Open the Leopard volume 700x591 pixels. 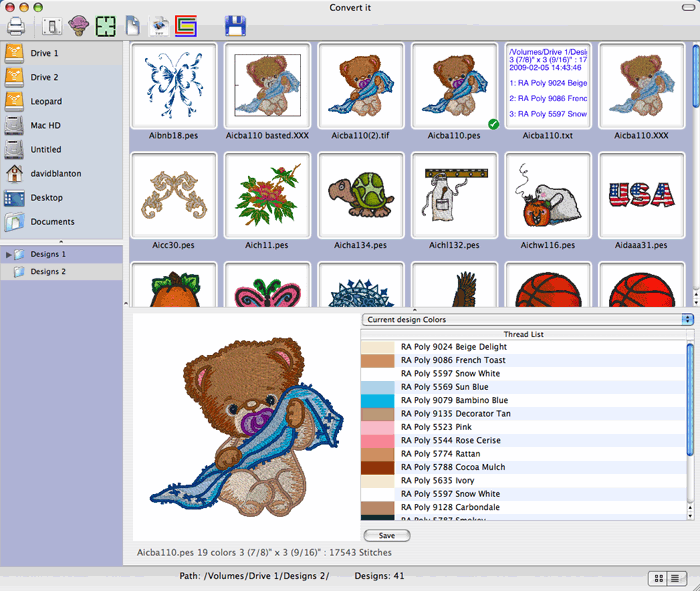tap(61, 101)
